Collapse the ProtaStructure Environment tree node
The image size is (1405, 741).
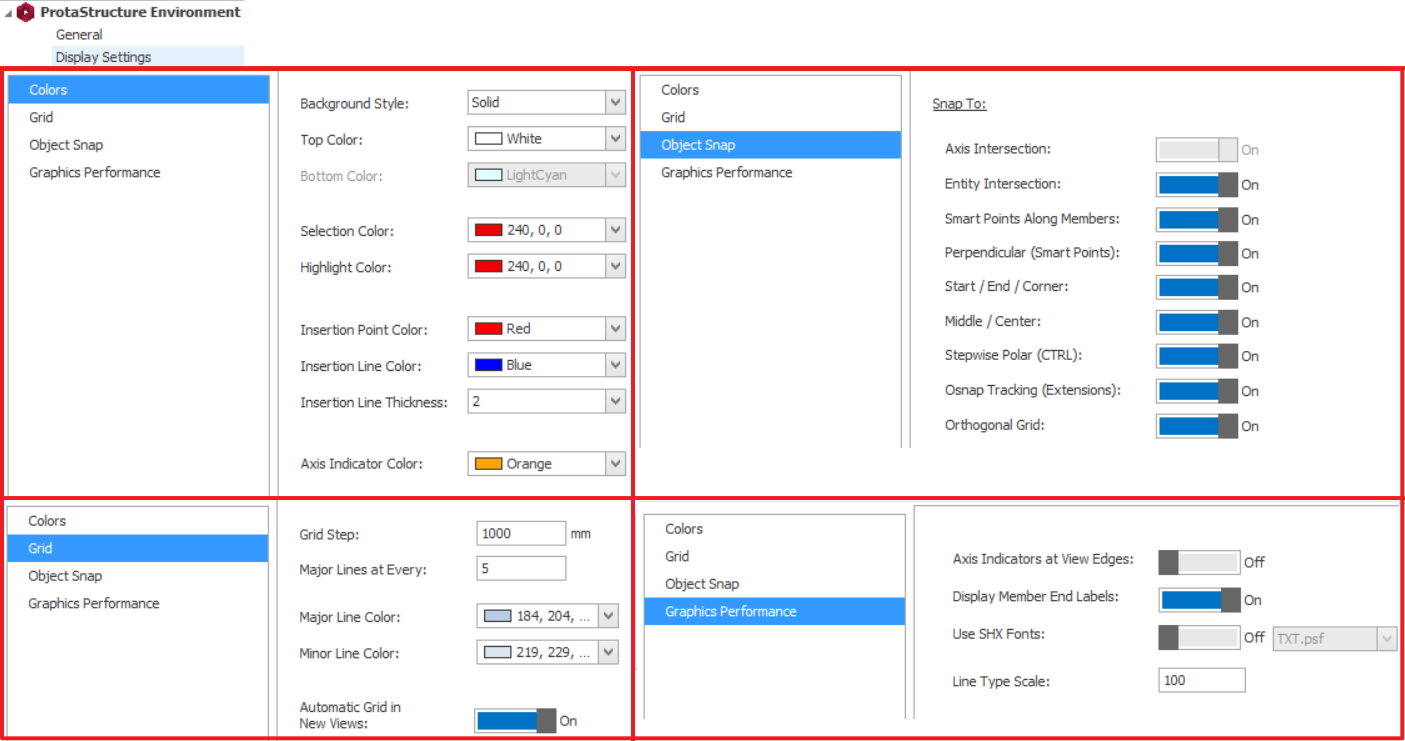pos(8,13)
